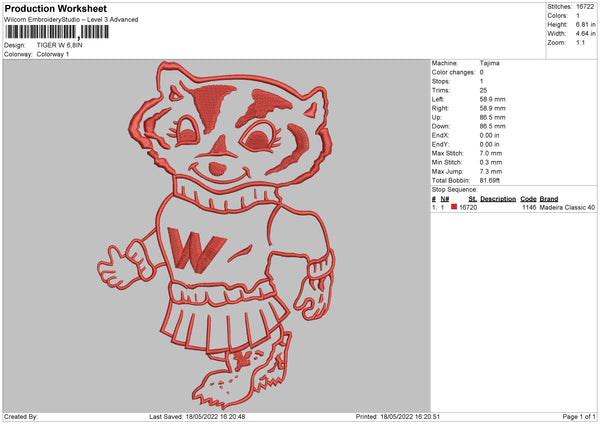Click the 'Color changes:' label

click(453, 72)
